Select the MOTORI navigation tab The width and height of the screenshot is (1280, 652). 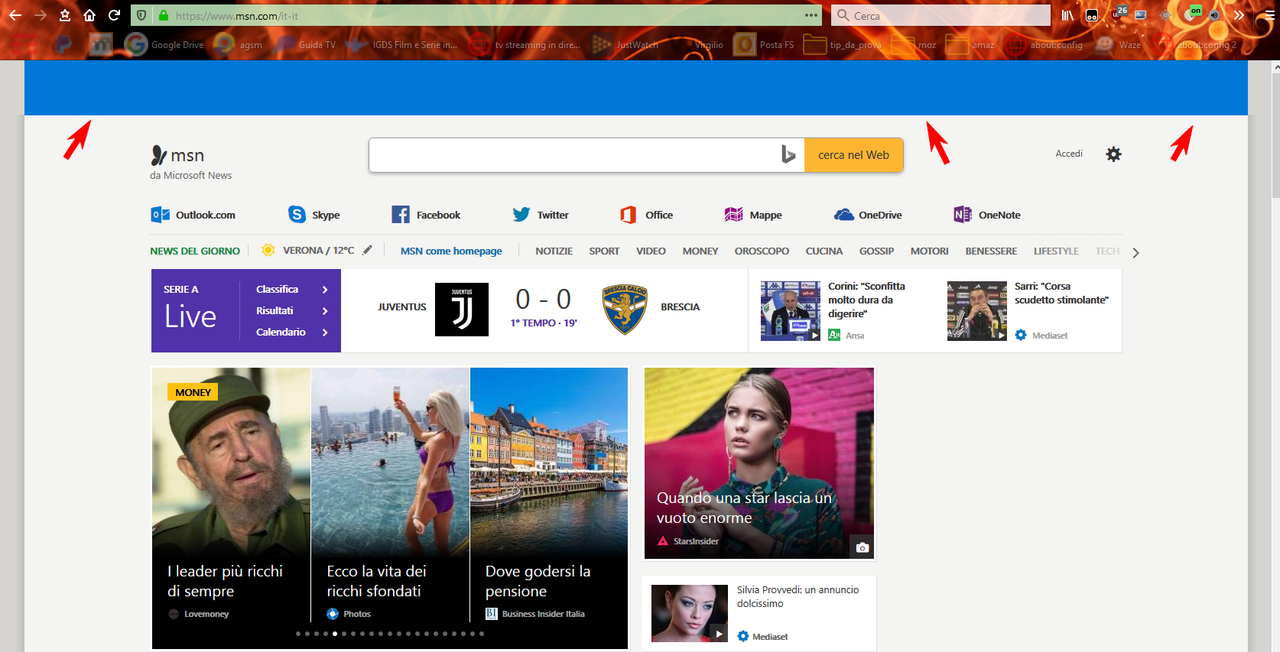(x=929, y=251)
